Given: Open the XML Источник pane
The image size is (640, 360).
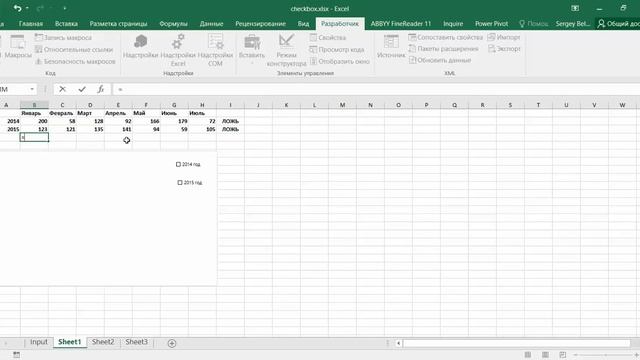Looking at the screenshot, I should [x=391, y=46].
